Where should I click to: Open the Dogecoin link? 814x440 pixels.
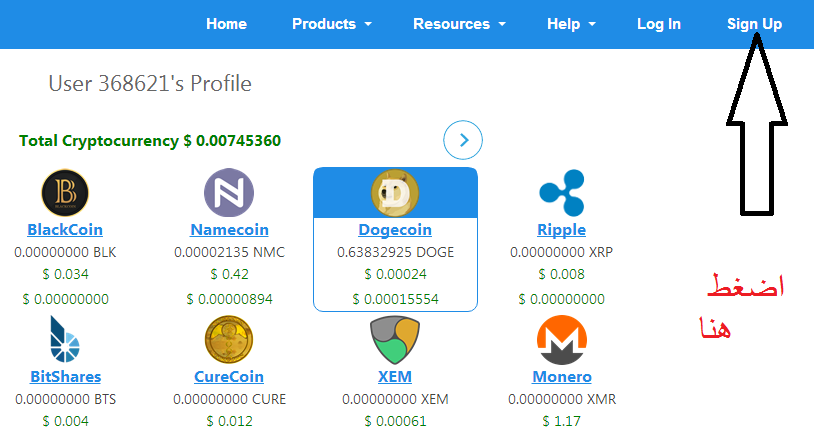(395, 229)
